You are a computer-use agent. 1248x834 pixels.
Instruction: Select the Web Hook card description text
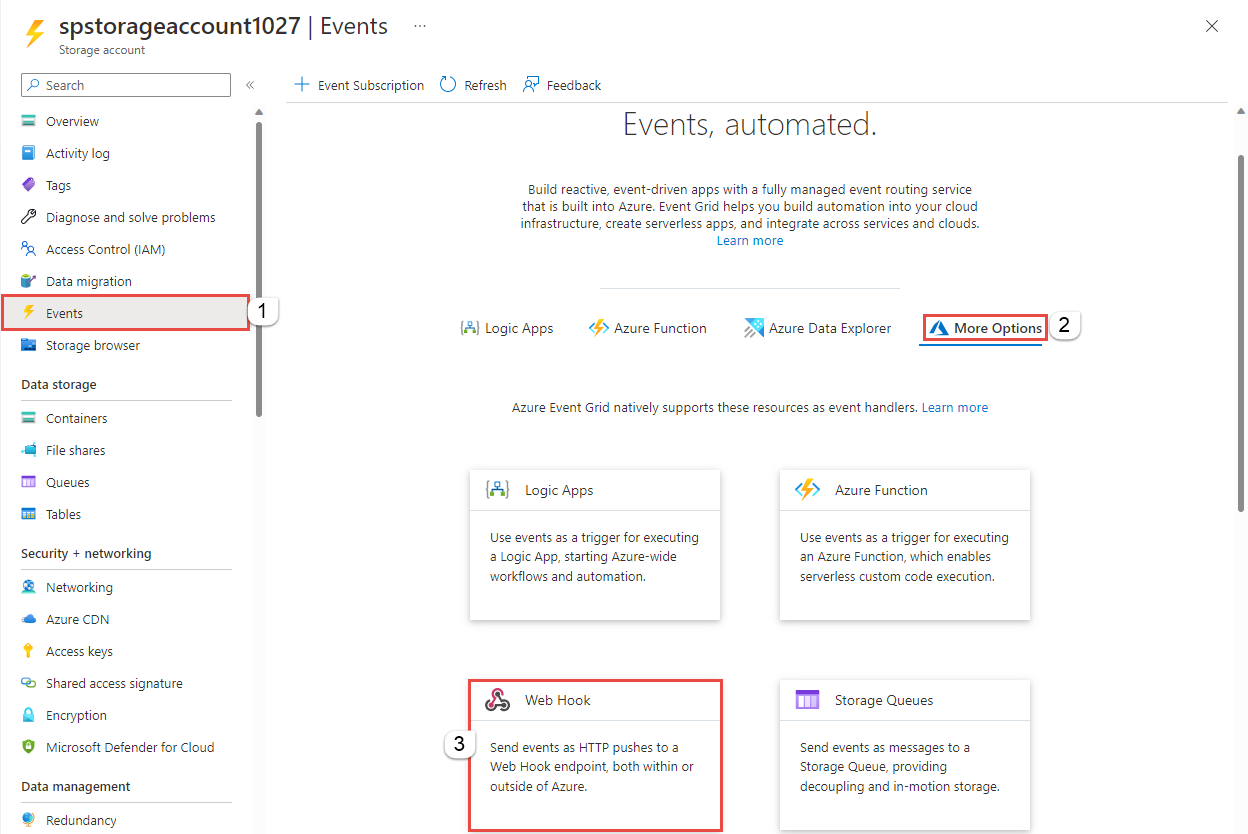[x=592, y=767]
